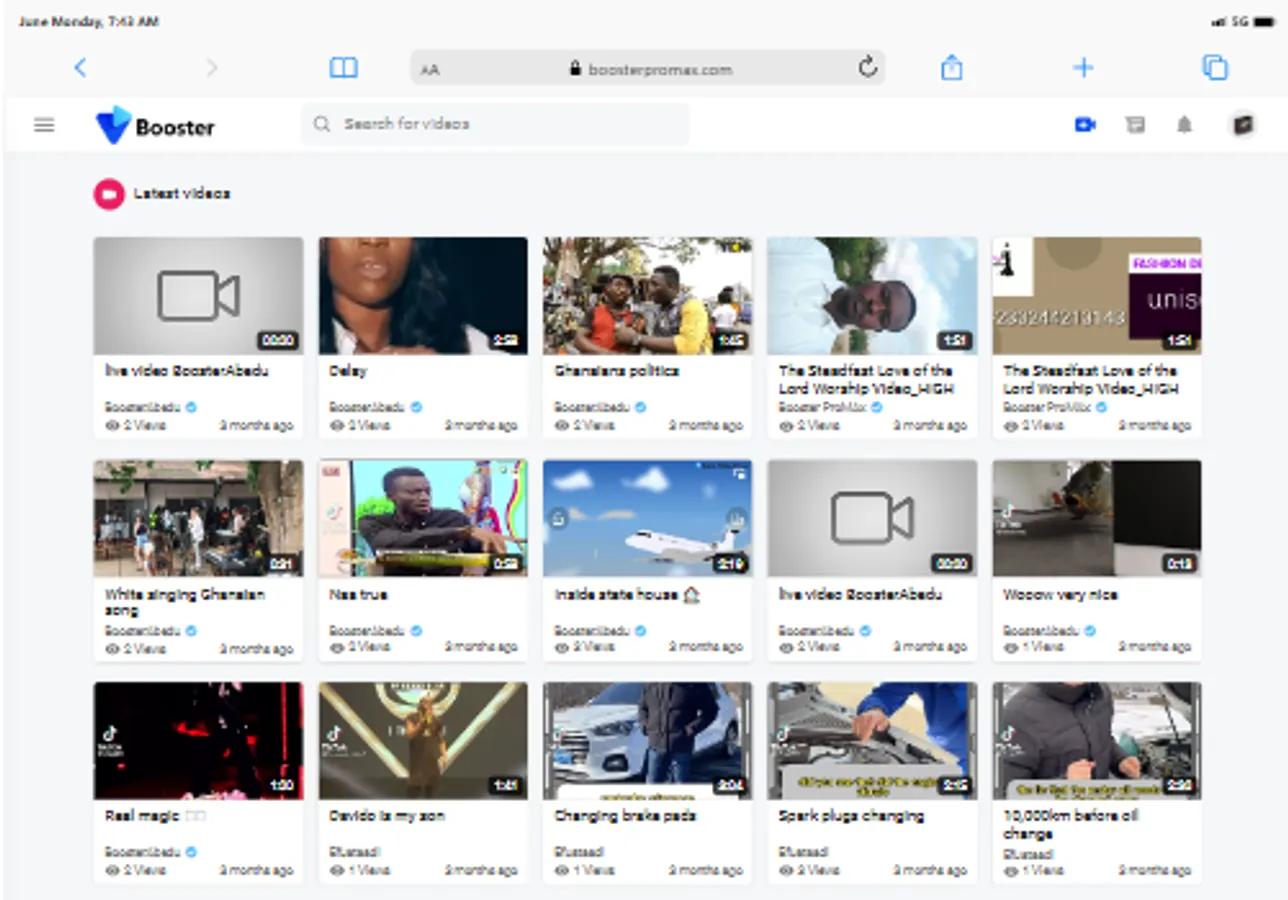Click the Delay video title
1288x900 pixels.
click(x=348, y=371)
